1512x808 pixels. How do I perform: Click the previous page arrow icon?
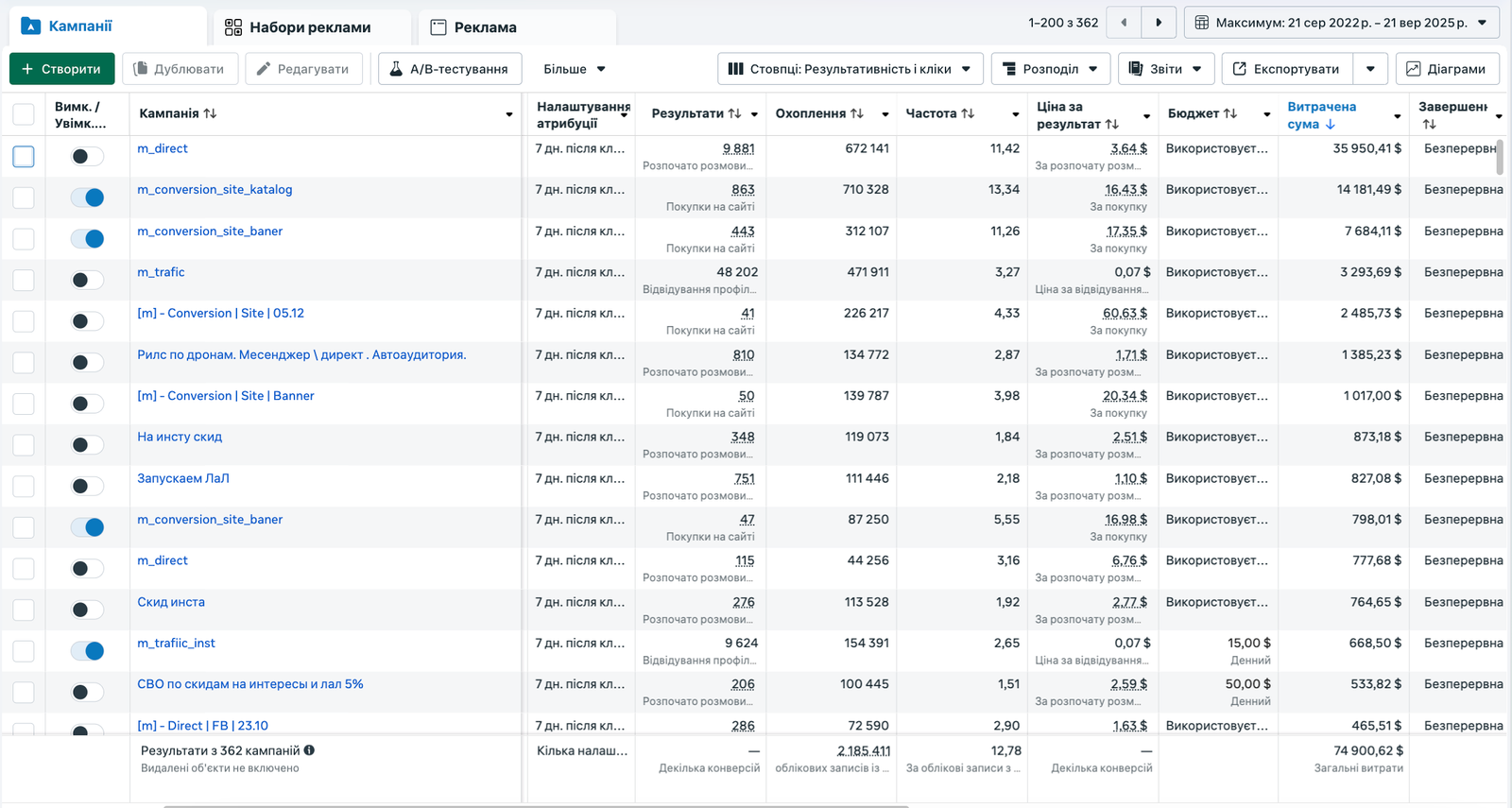click(x=1124, y=23)
